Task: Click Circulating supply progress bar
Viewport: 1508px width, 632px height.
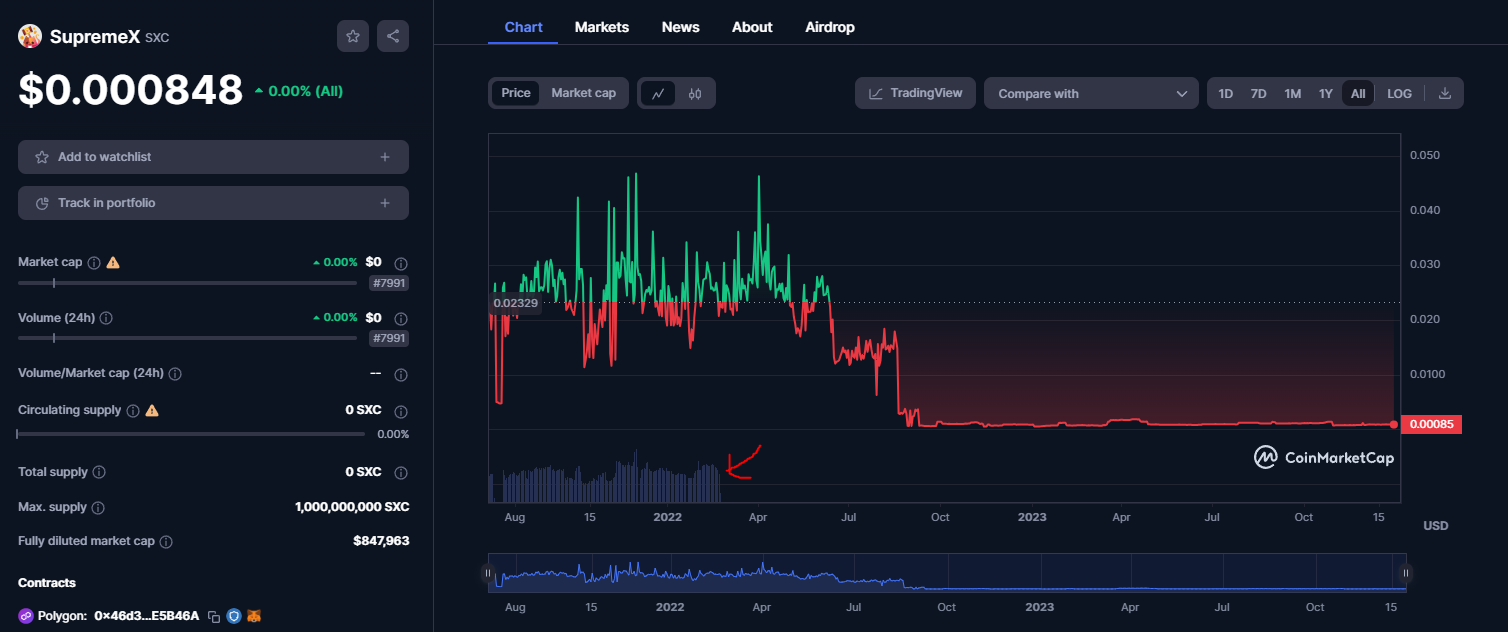Action: 191,434
